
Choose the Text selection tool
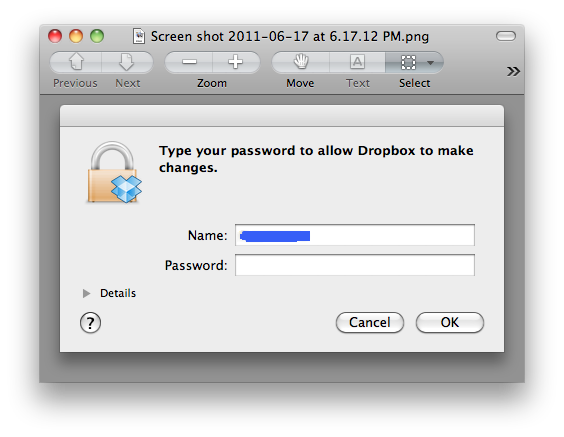pos(357,62)
